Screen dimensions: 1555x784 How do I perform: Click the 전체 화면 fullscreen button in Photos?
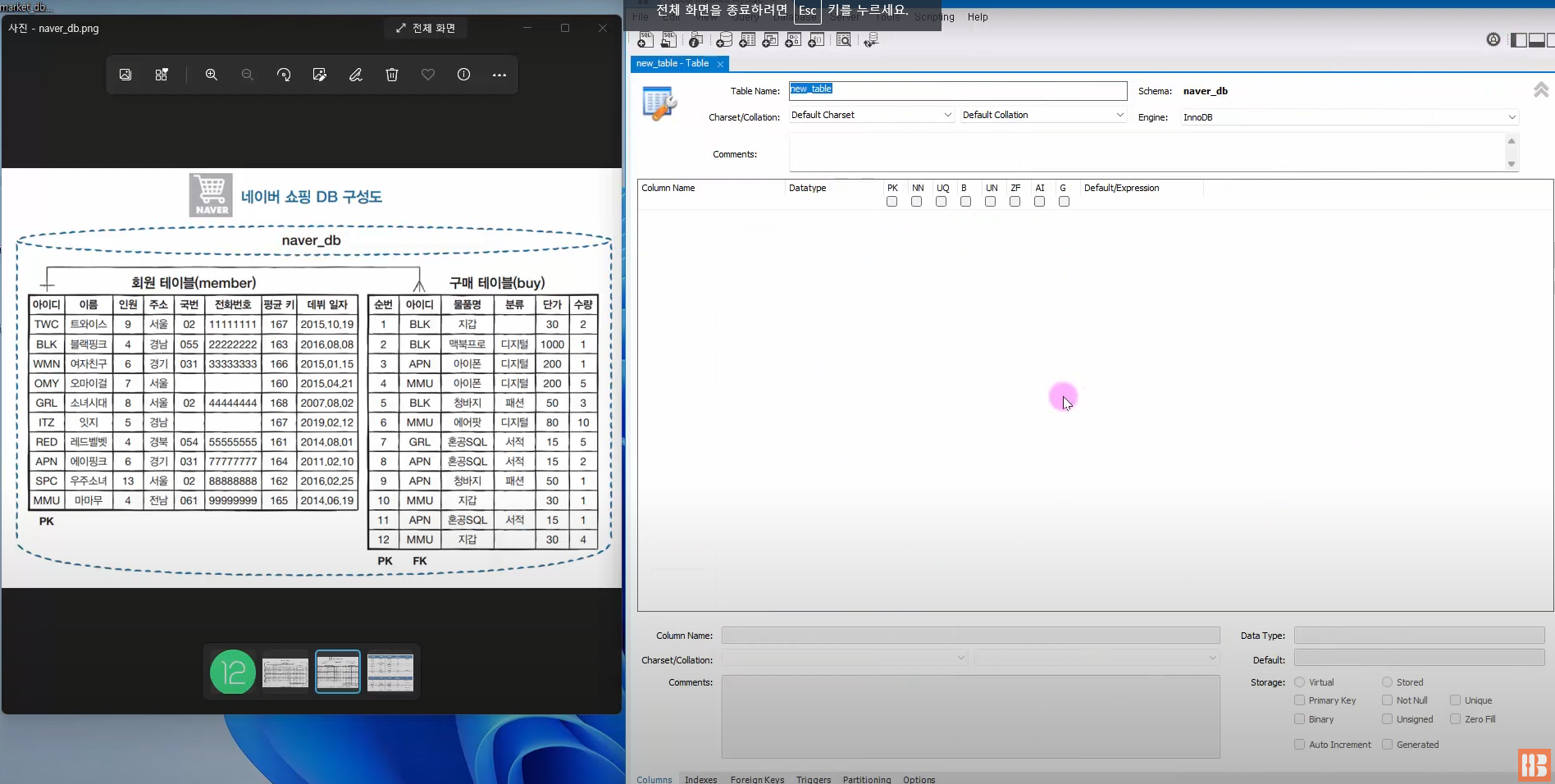coord(426,28)
